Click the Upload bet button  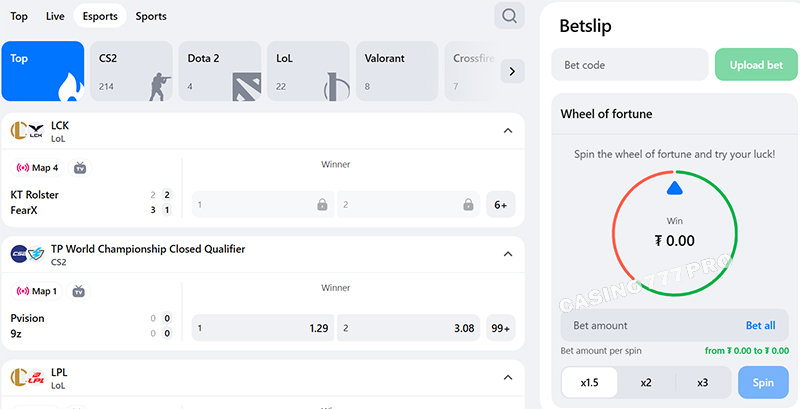click(756, 65)
